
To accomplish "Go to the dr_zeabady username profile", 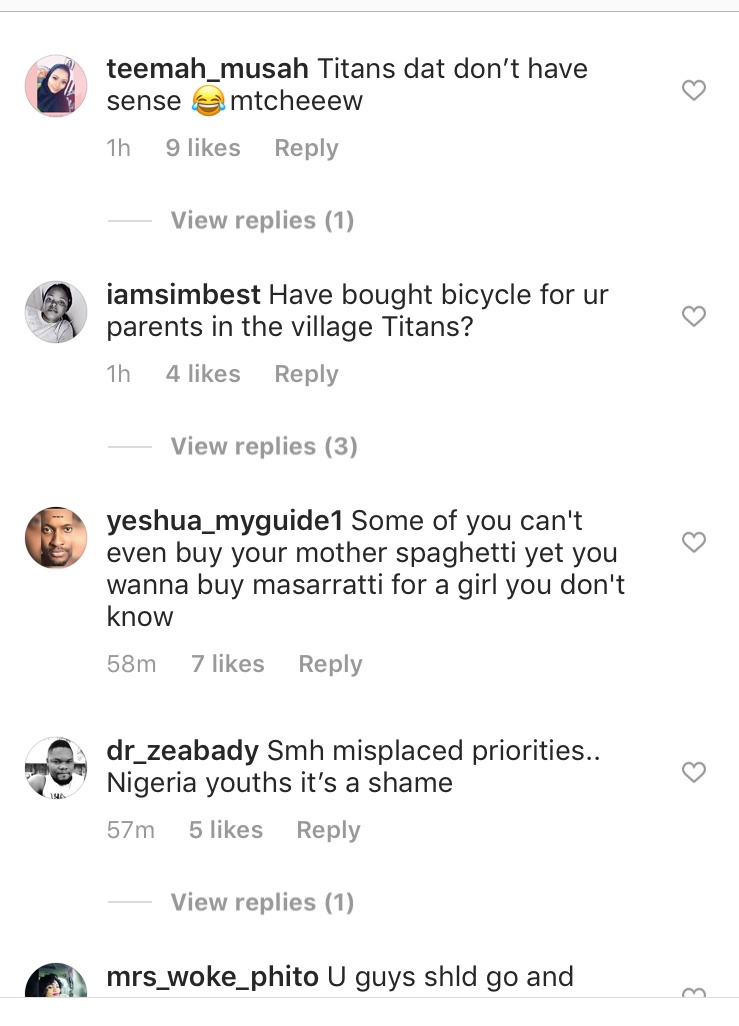I will (182, 751).
